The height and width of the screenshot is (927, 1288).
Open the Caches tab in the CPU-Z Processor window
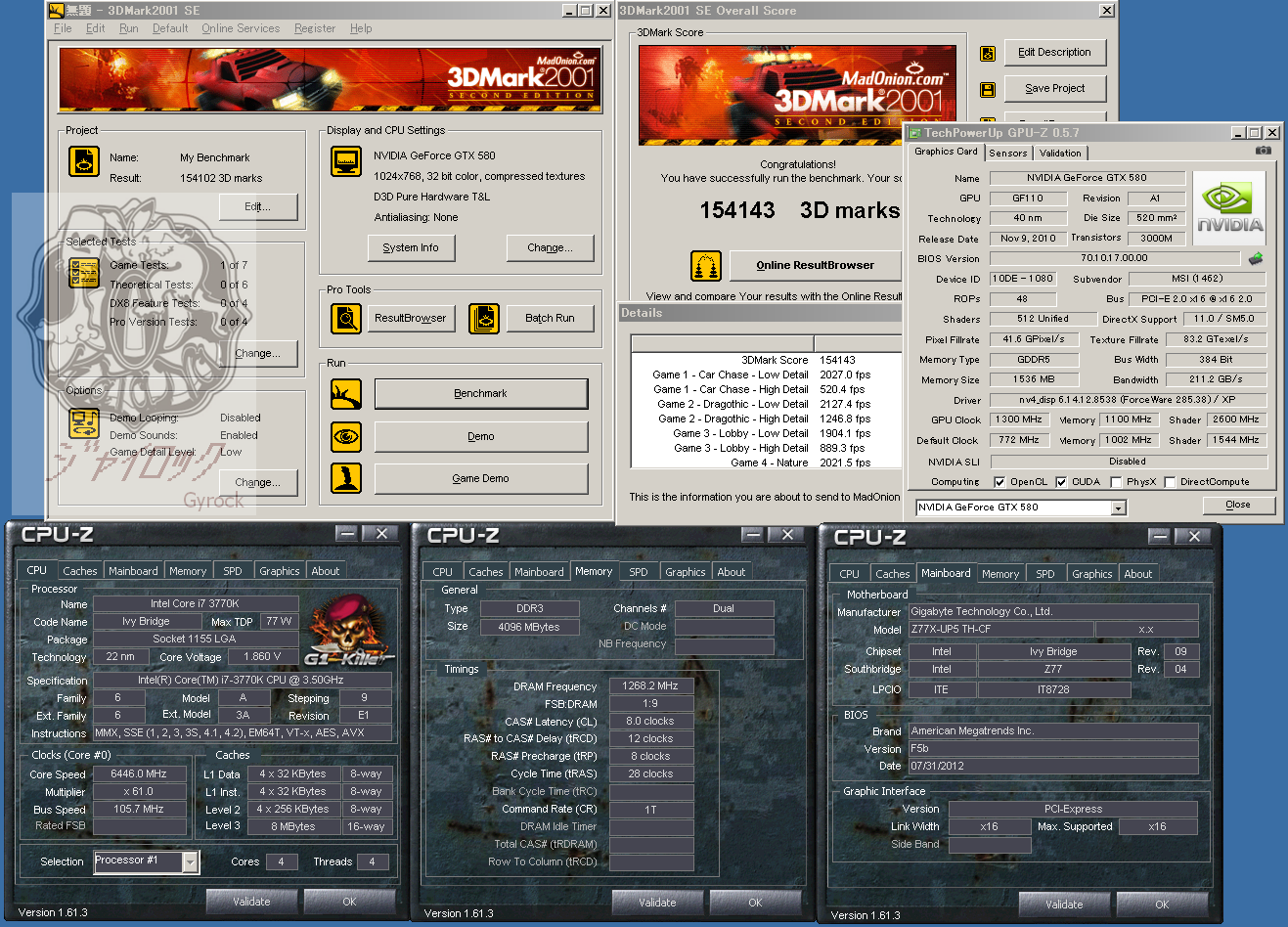point(80,571)
